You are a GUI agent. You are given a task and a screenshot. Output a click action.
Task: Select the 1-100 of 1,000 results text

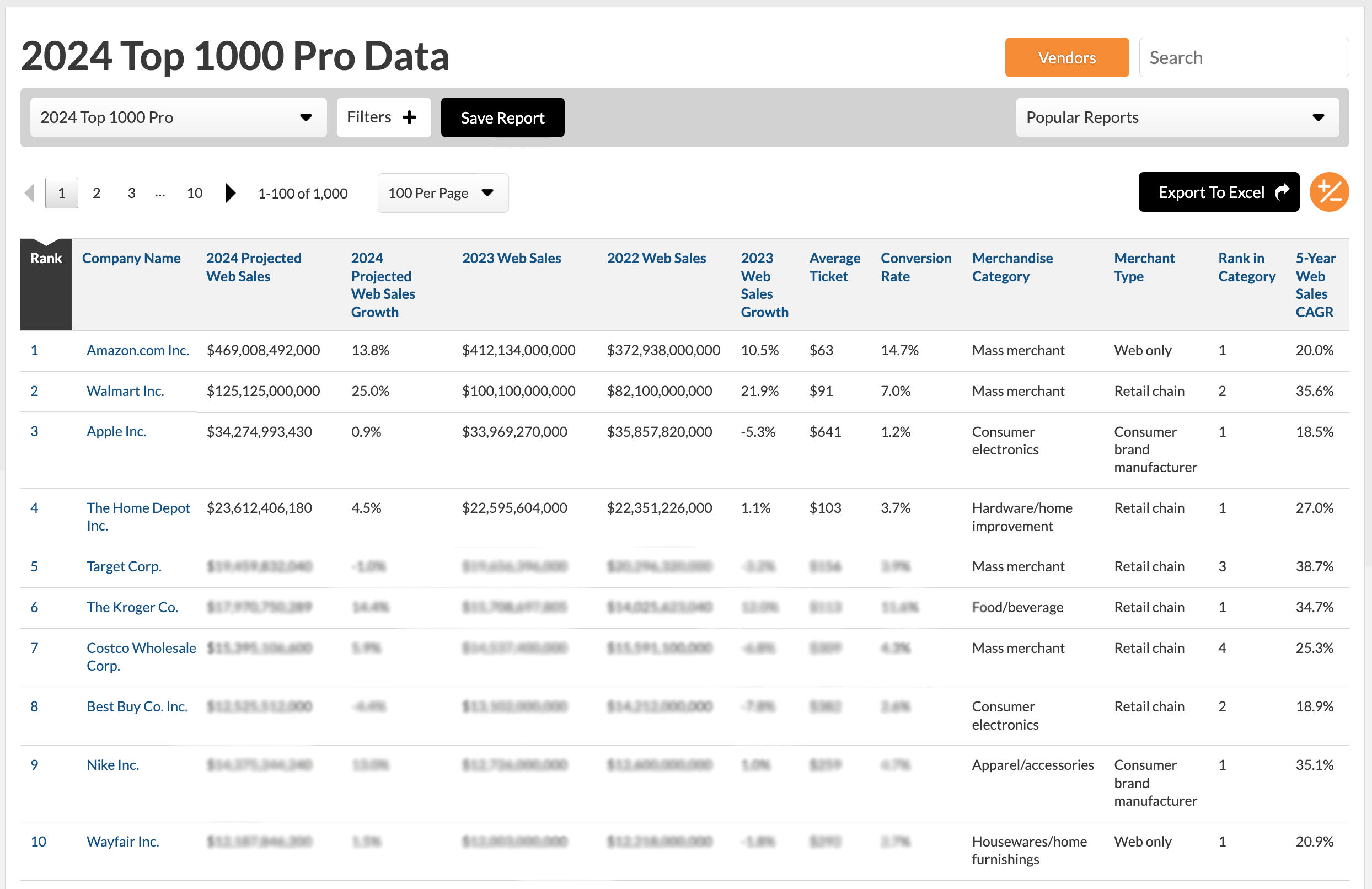[303, 193]
